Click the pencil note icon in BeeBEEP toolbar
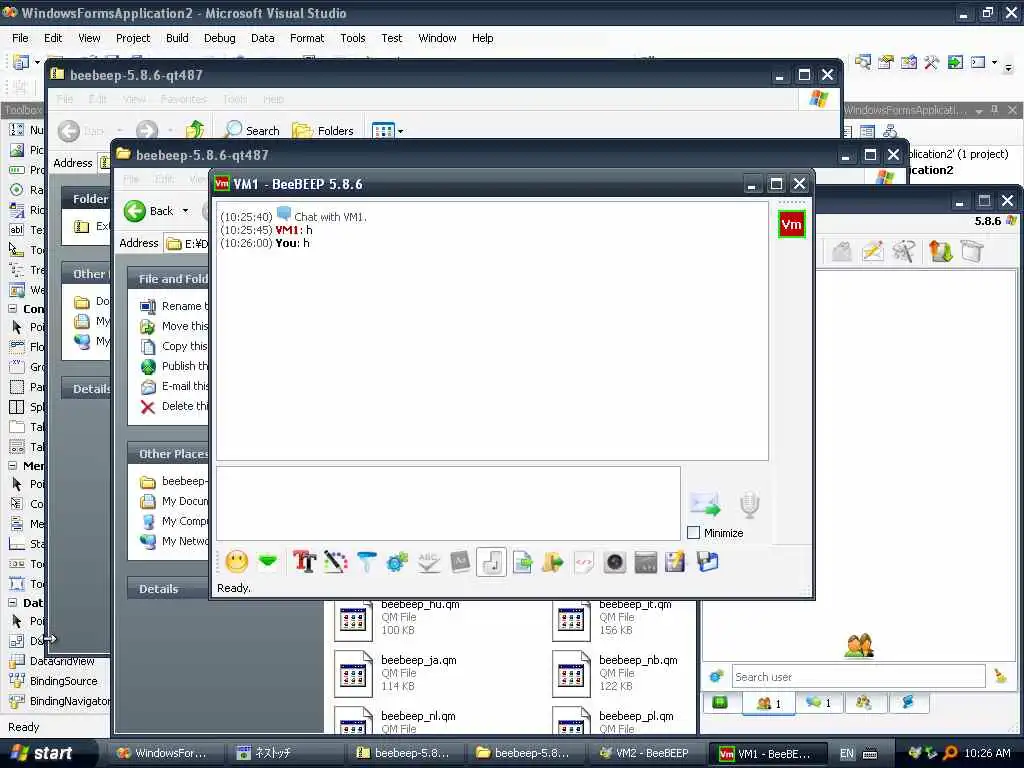The image size is (1024, 768). click(x=872, y=251)
